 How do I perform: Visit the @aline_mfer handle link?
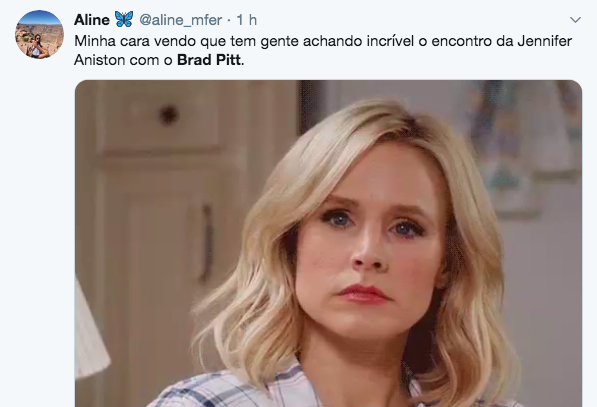click(x=180, y=20)
